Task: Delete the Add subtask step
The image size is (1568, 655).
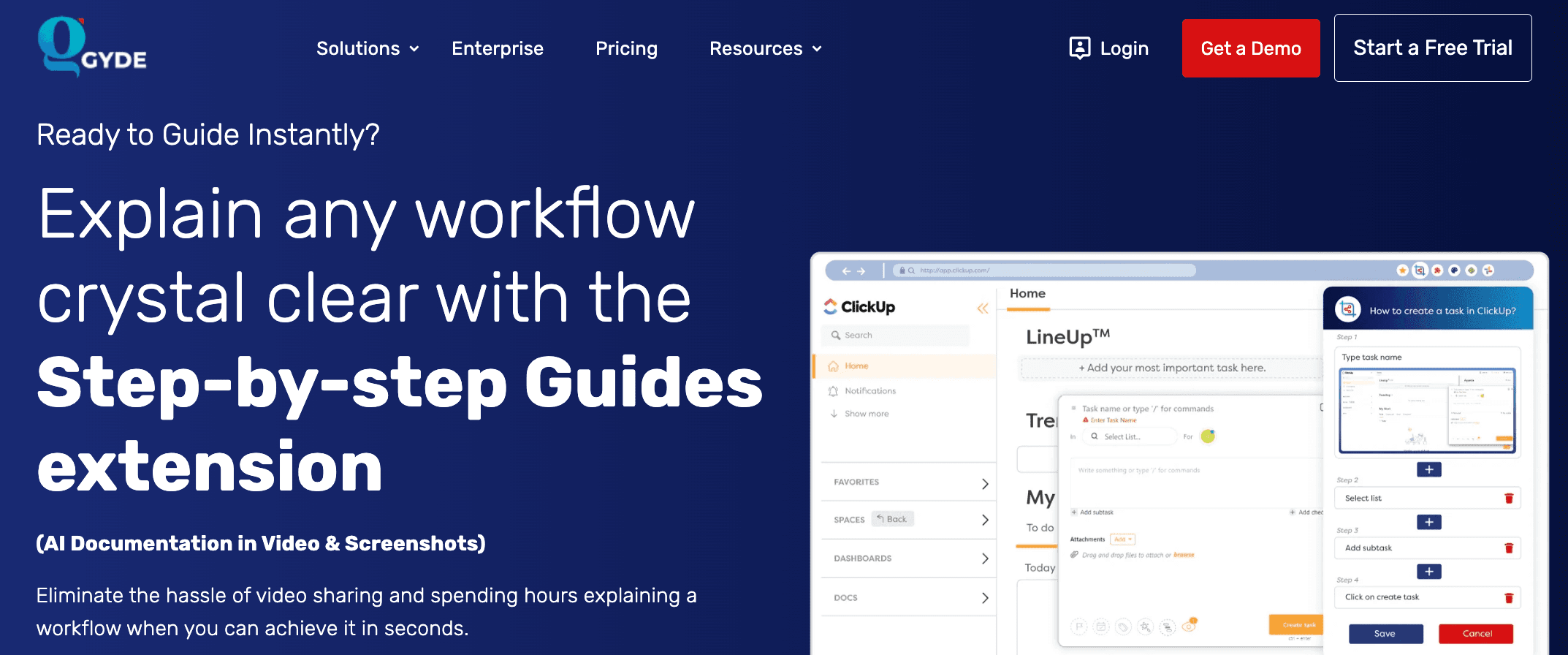Action: click(1509, 548)
